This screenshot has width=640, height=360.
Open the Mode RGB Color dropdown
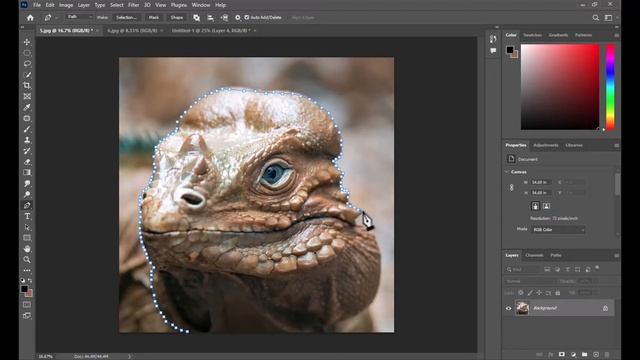pyautogui.click(x=558, y=230)
